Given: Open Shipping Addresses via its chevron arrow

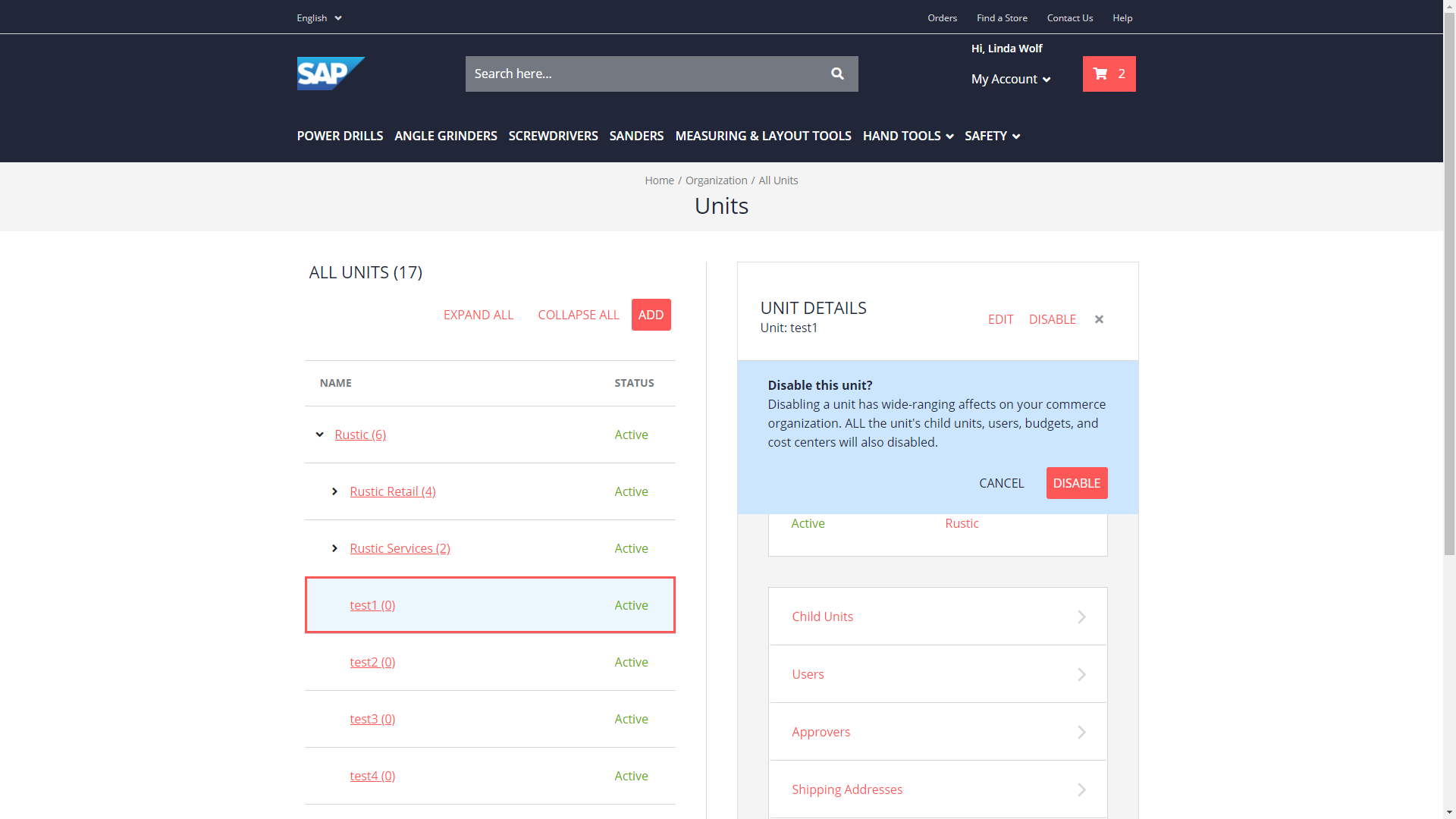Looking at the screenshot, I should tap(1082, 789).
